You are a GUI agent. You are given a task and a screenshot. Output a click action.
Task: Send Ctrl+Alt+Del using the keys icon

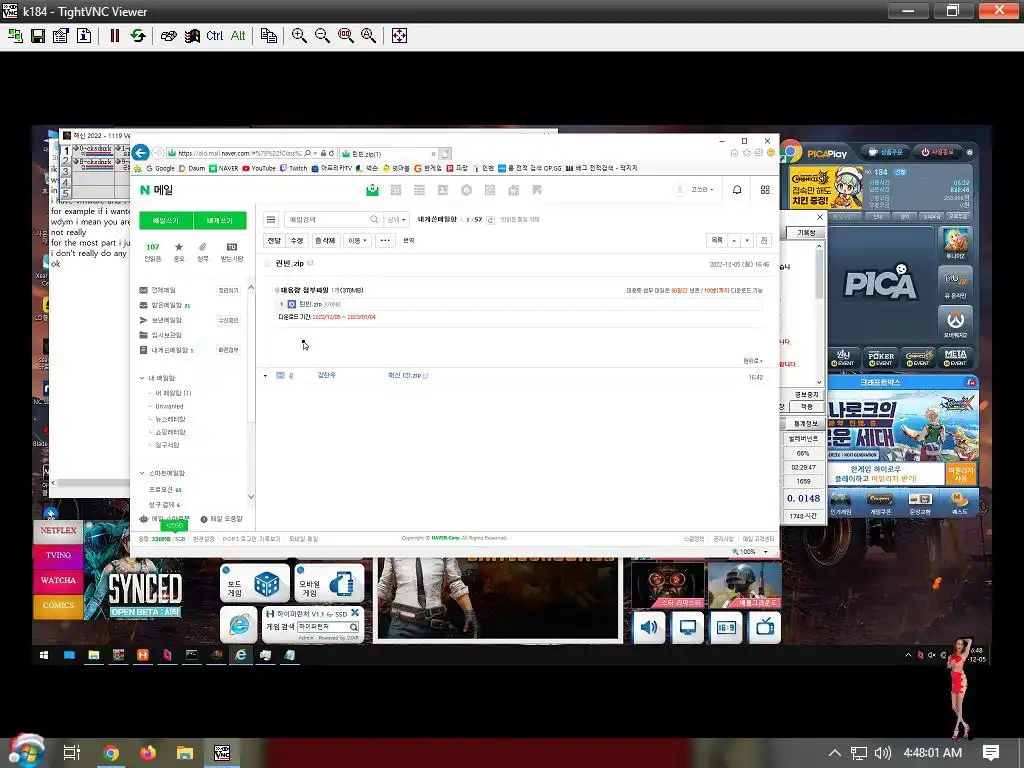pyautogui.click(x=168, y=36)
